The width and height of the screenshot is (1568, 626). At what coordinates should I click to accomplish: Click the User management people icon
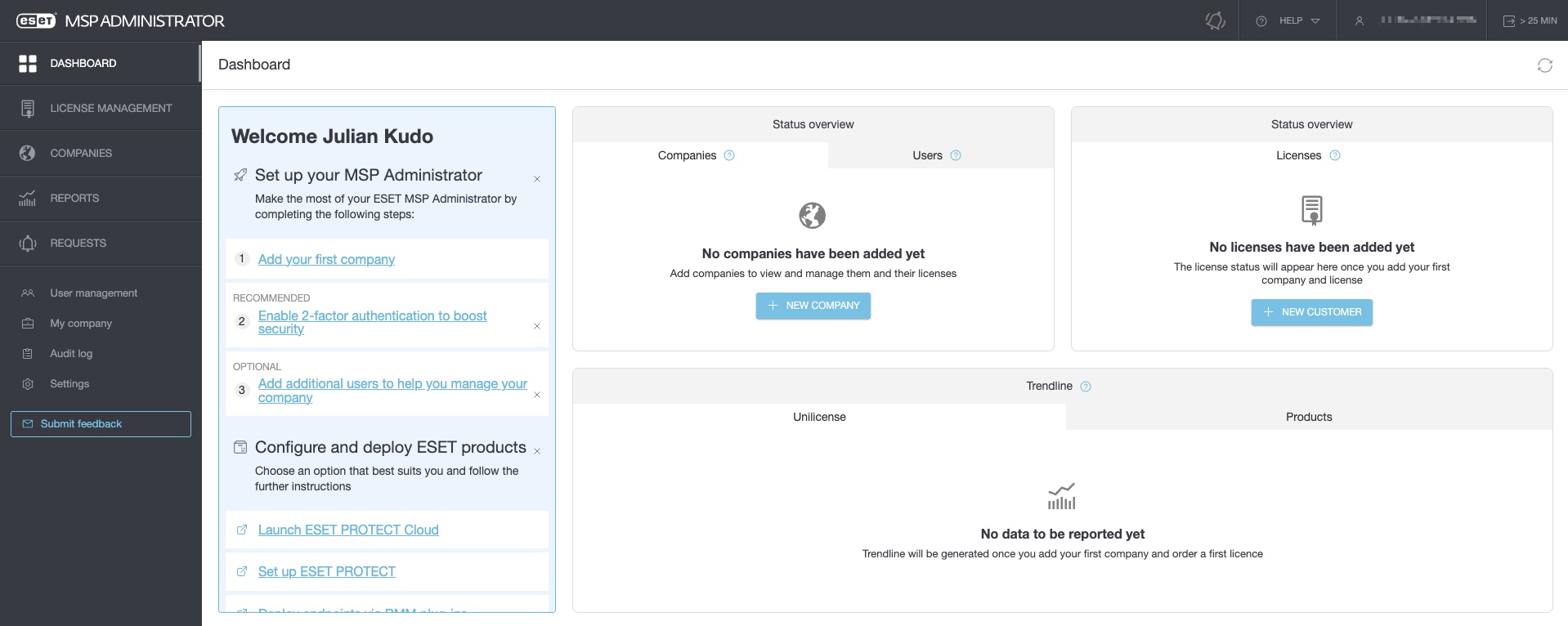28,293
